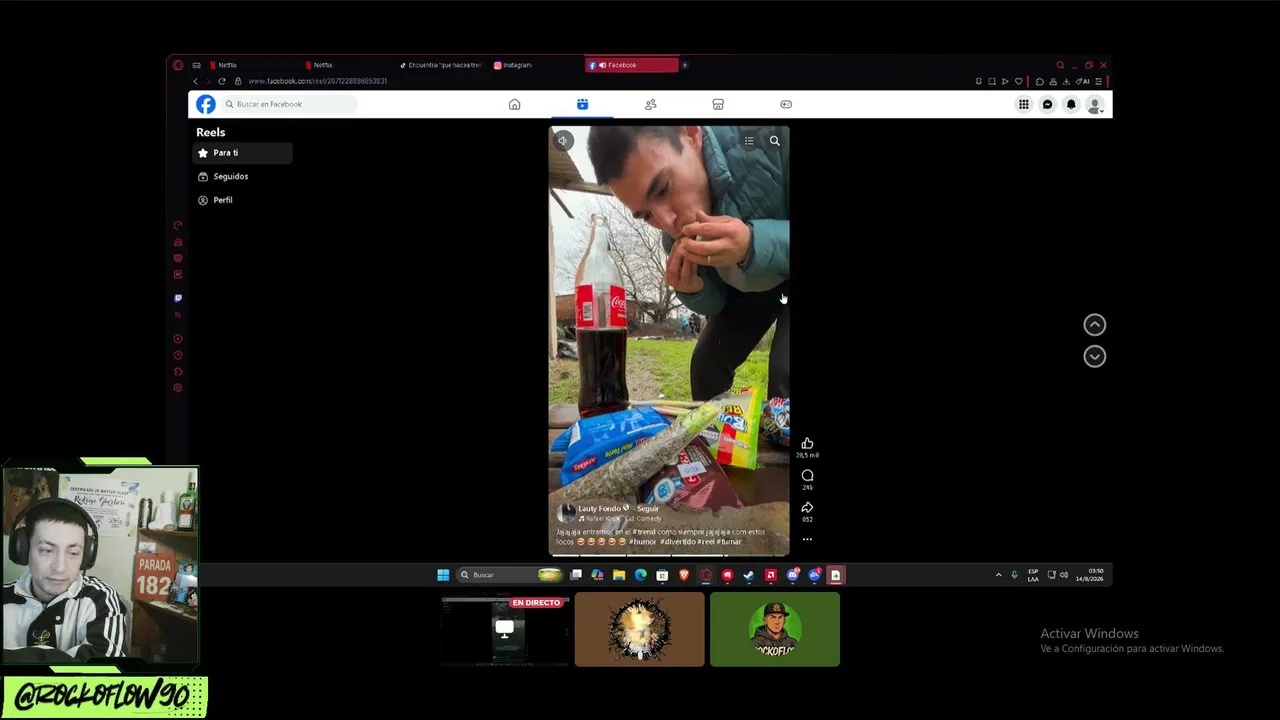1280x720 pixels.
Task: Go back in browser history
Action: click(195, 81)
